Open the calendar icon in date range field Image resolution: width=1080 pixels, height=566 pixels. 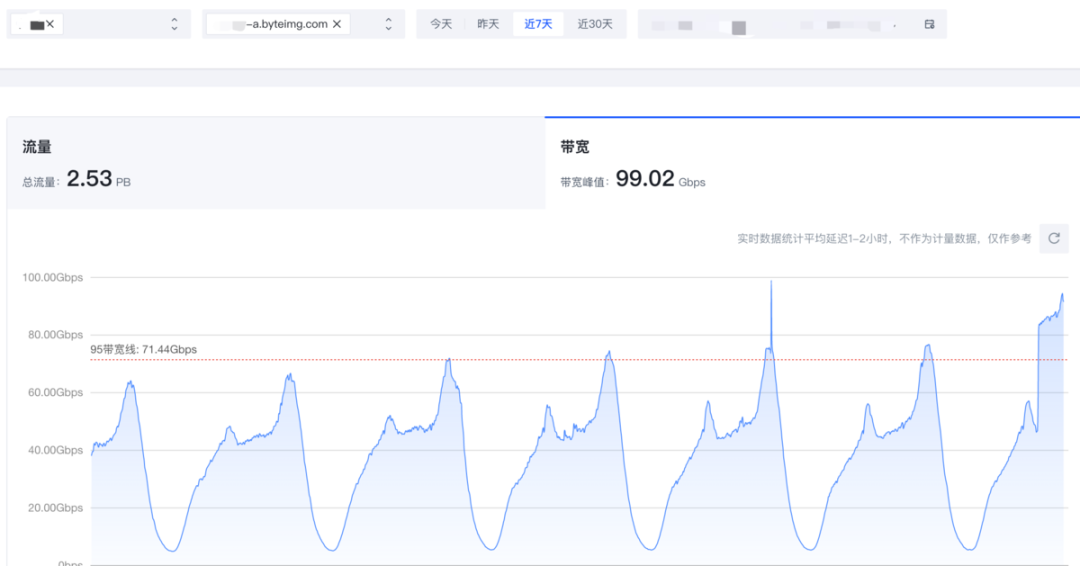[929, 24]
